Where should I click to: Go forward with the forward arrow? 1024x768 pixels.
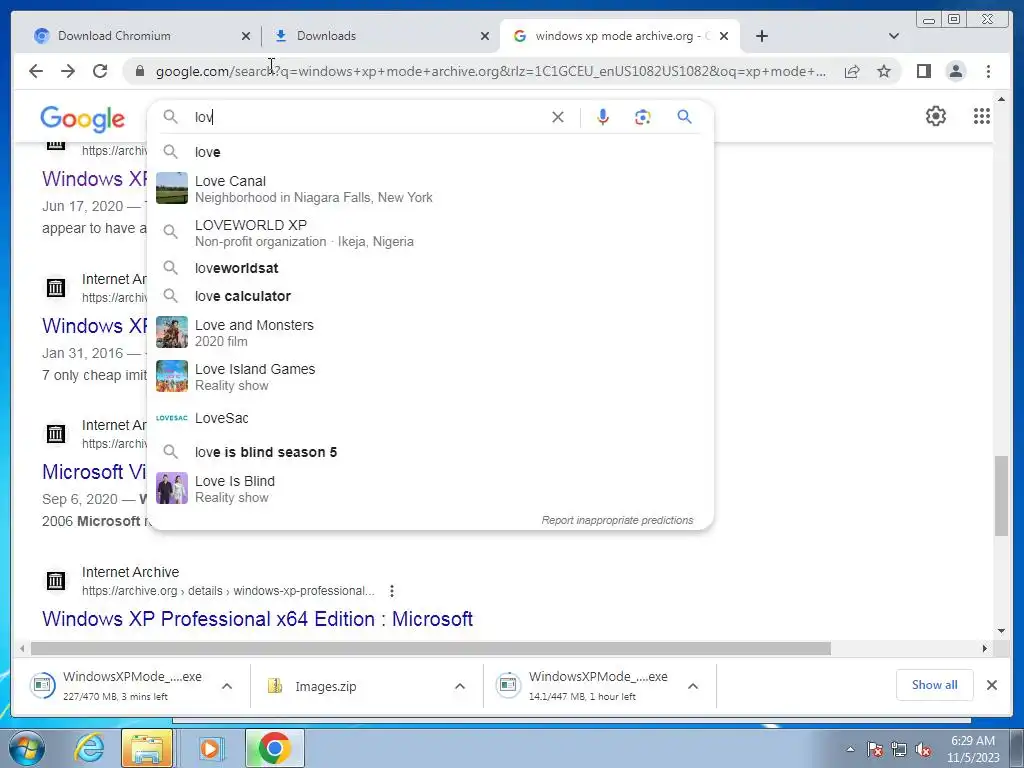[x=68, y=71]
